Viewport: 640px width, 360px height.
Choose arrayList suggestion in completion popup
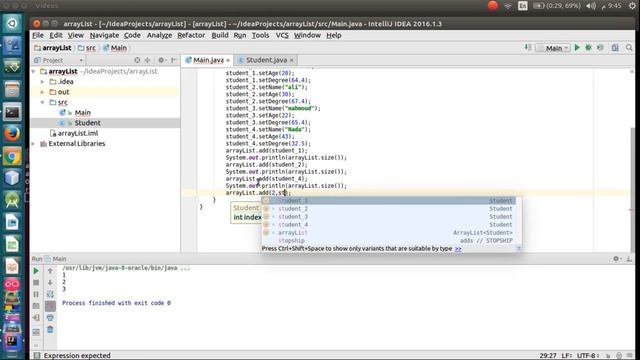[389, 233]
